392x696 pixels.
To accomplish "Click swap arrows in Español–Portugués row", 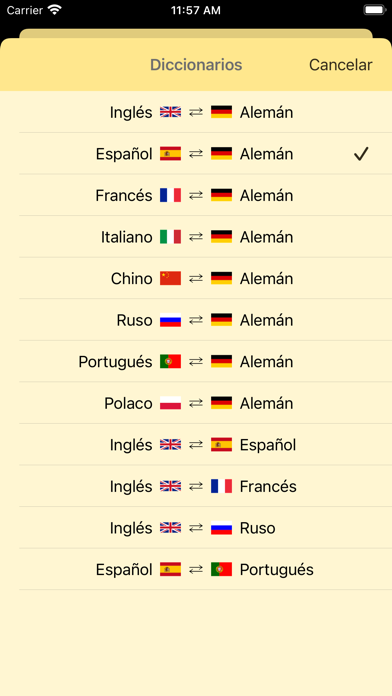I will [x=196, y=569].
